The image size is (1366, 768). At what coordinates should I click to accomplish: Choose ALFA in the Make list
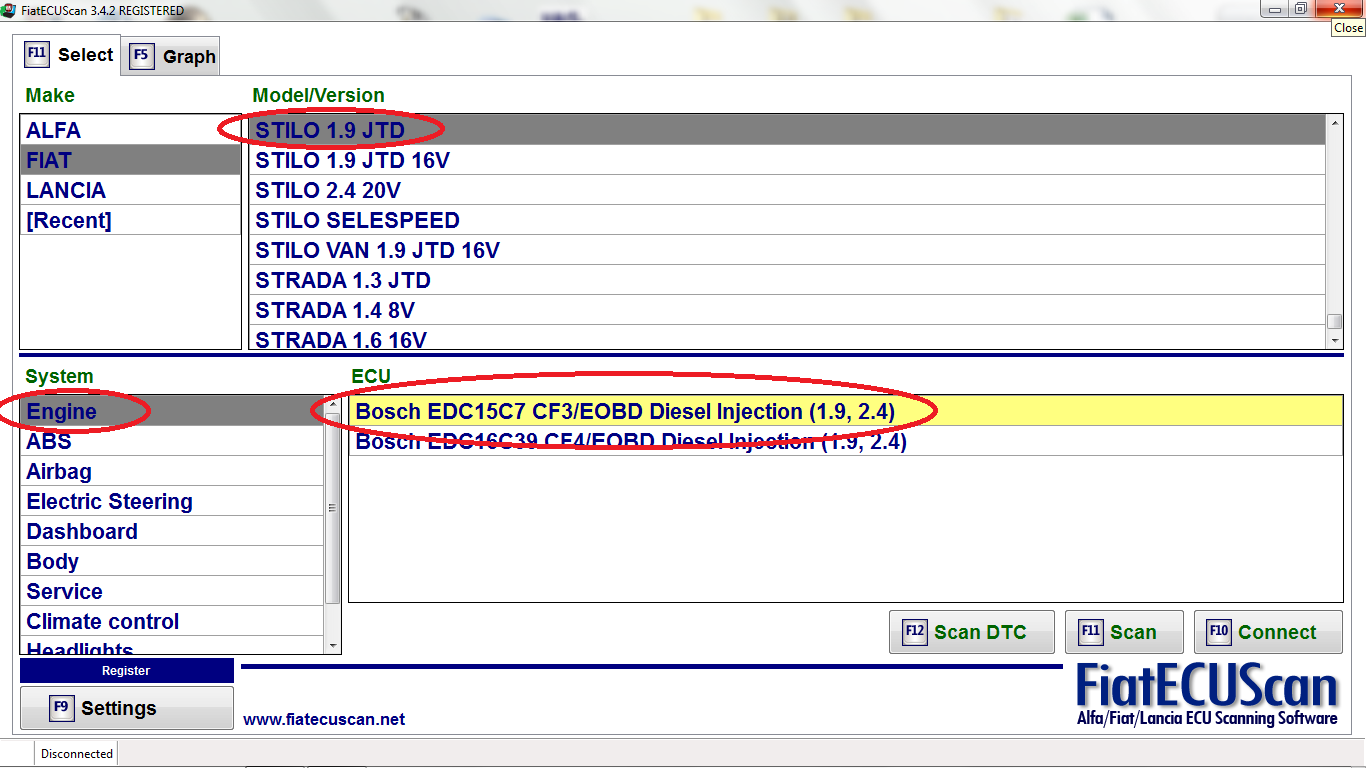(130, 130)
